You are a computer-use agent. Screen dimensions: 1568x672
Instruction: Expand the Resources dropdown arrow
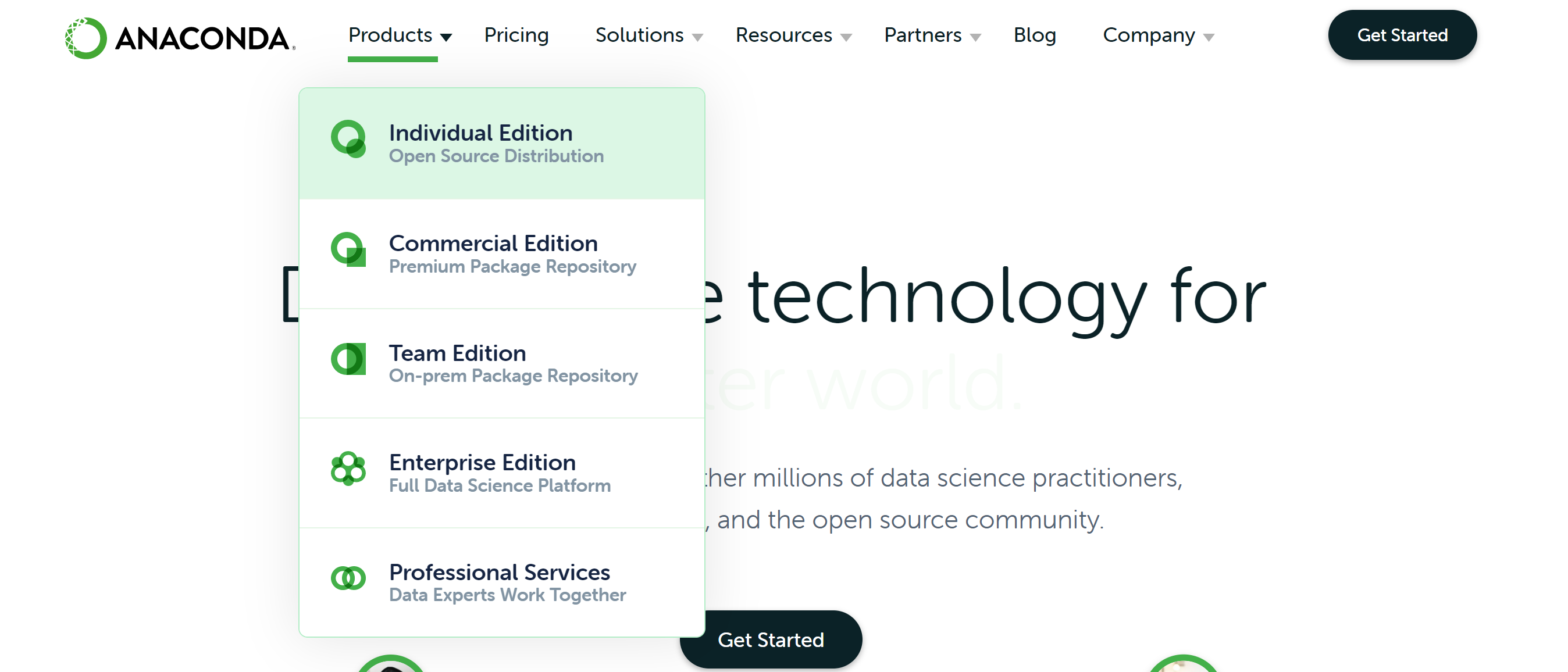coord(846,37)
